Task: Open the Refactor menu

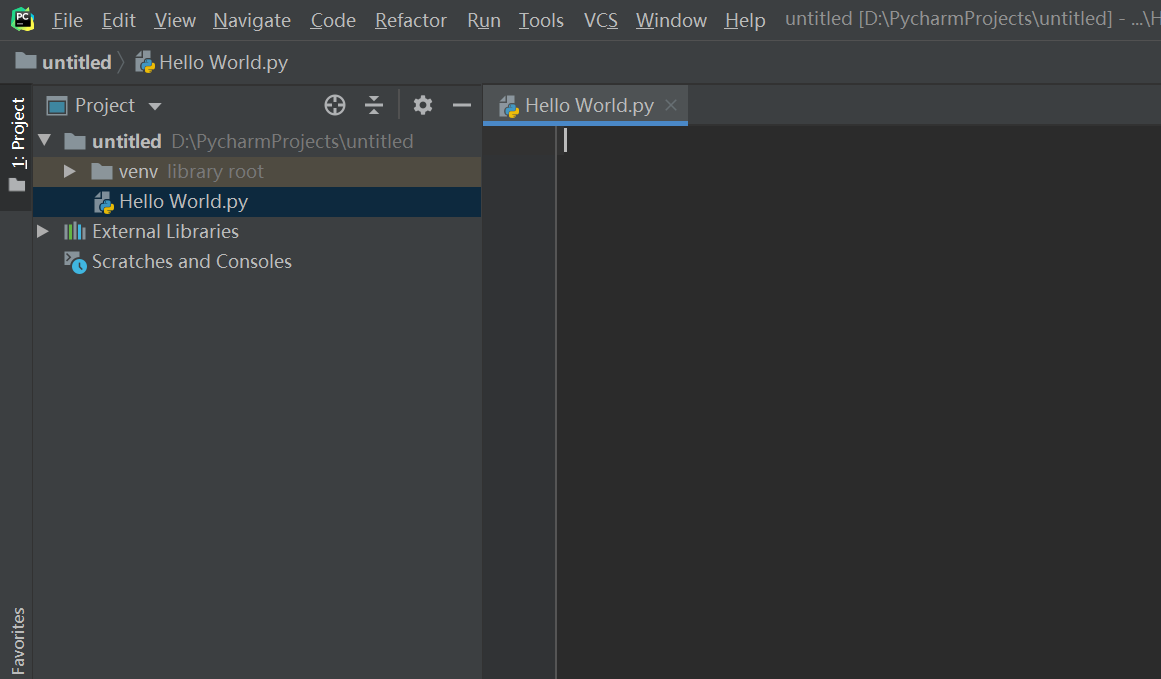Action: [x=410, y=19]
